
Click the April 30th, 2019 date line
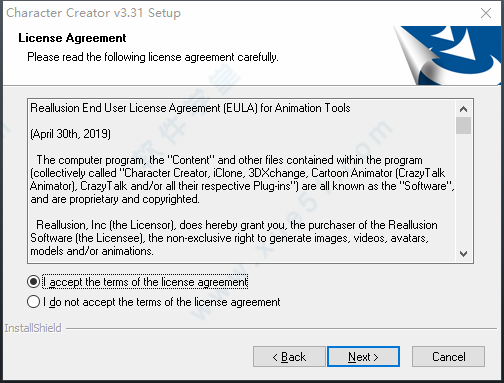70,134
